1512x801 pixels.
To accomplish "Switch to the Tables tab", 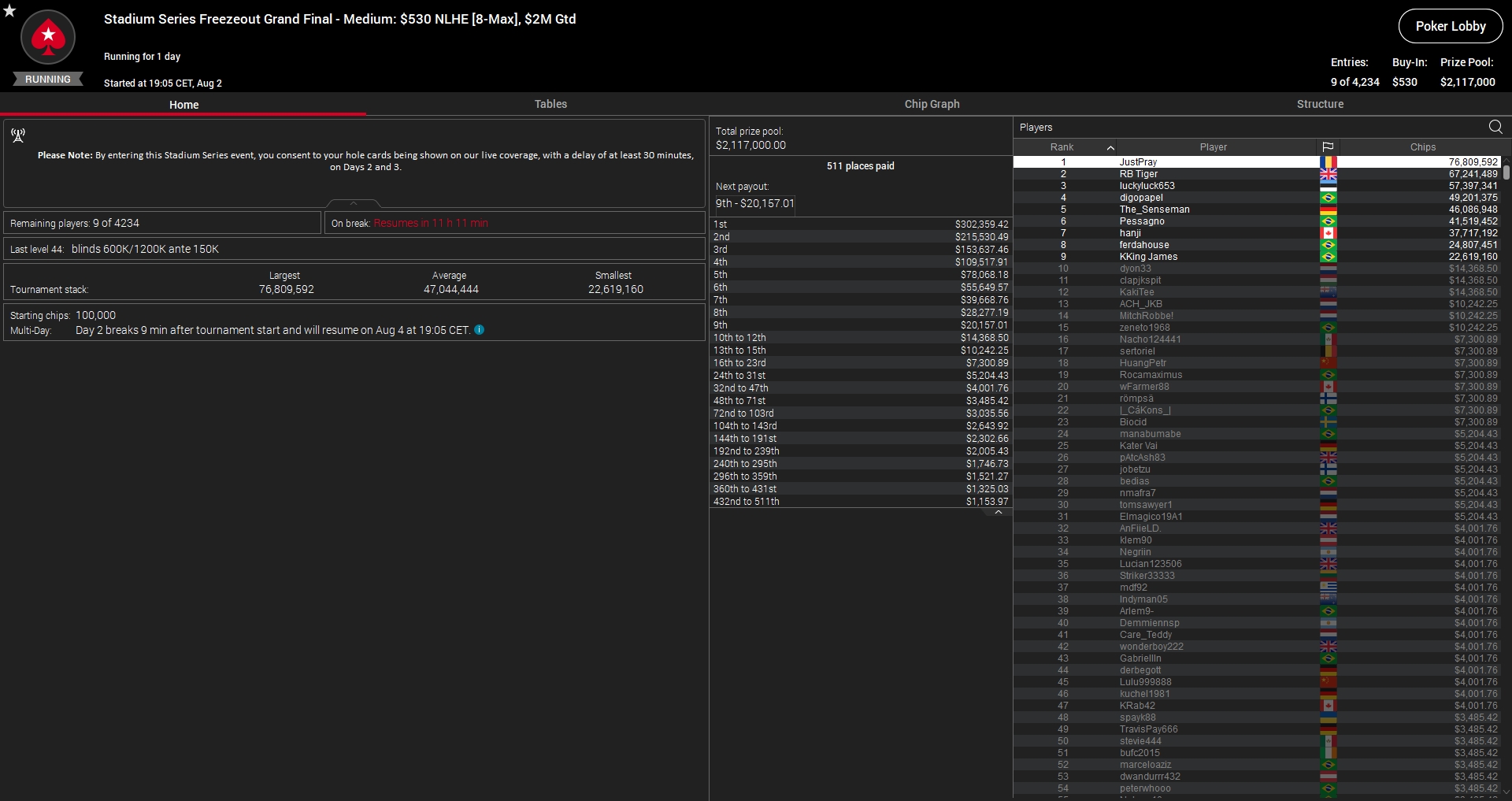I will click(550, 104).
